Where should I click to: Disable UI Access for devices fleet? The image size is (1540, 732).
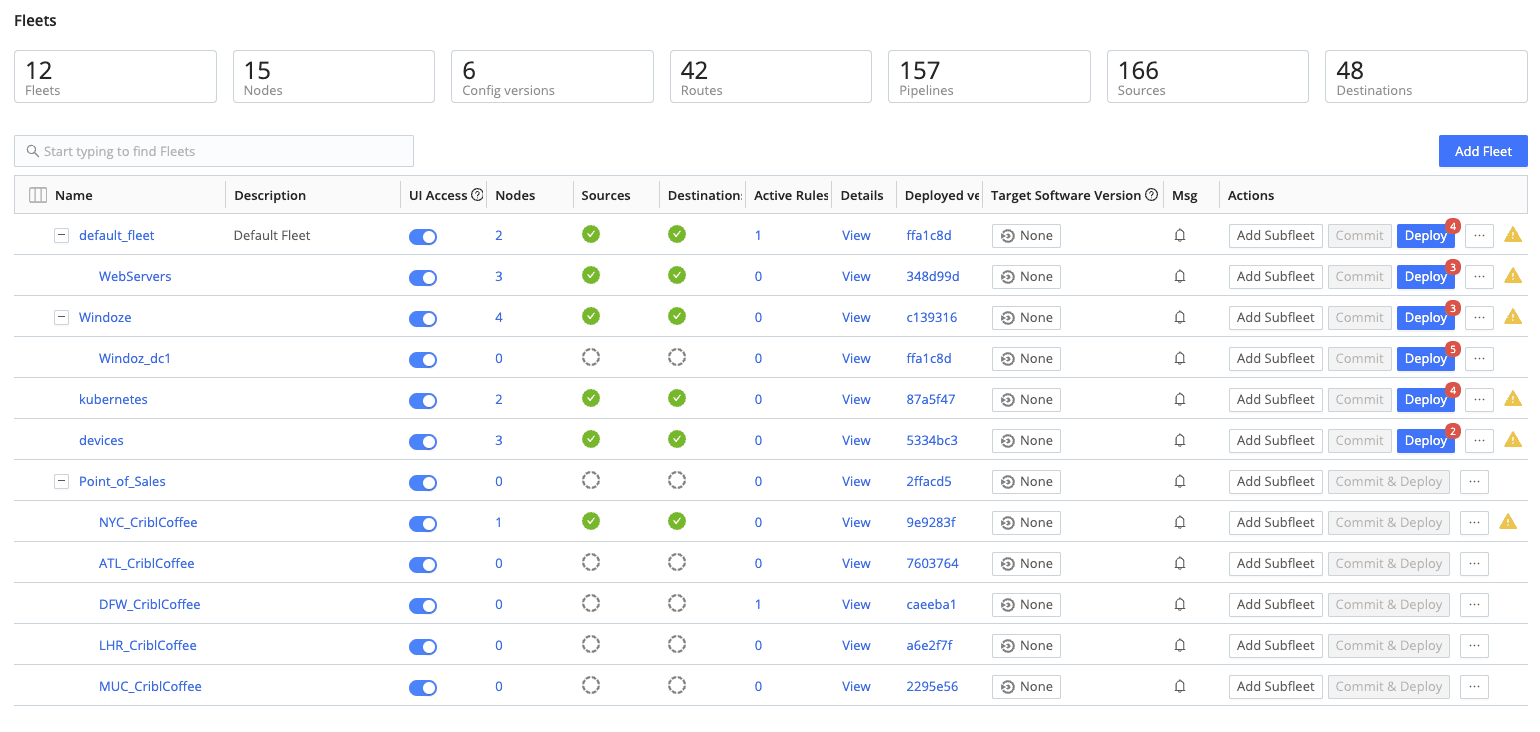click(x=423, y=442)
